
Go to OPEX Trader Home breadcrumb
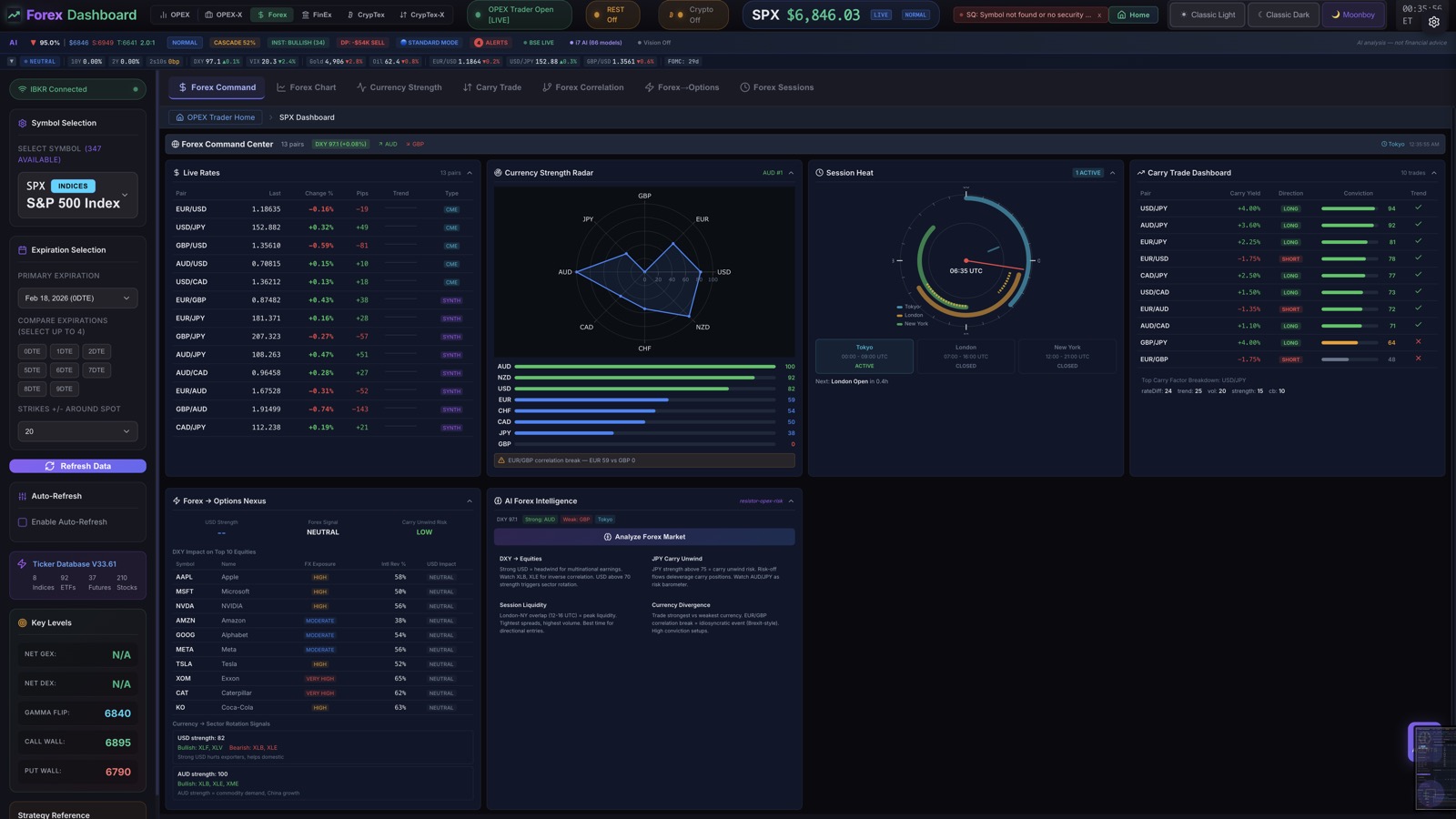click(x=216, y=117)
